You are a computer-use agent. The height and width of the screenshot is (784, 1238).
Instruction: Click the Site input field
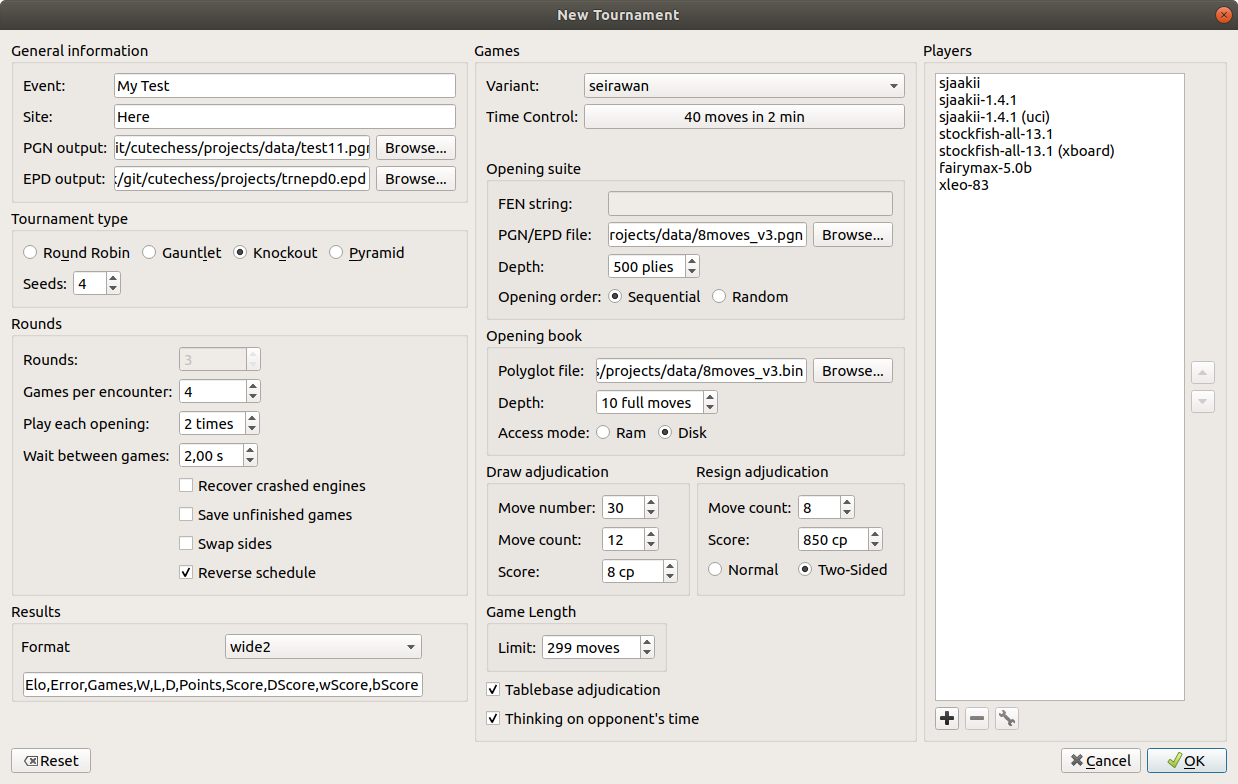point(285,117)
